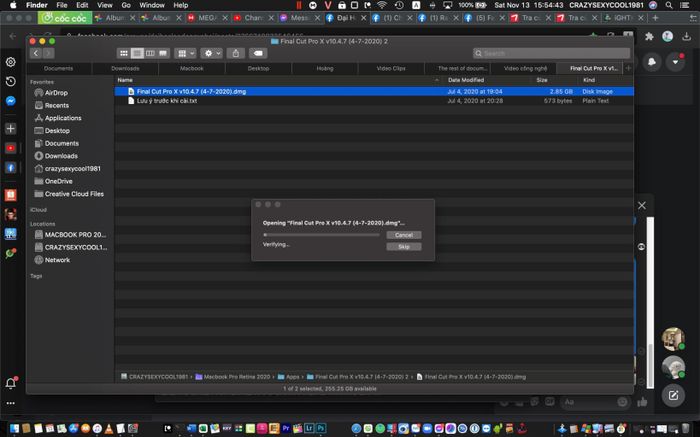The height and width of the screenshot is (437, 700).
Task: Open the Go menu
Action: (x=126, y=5)
